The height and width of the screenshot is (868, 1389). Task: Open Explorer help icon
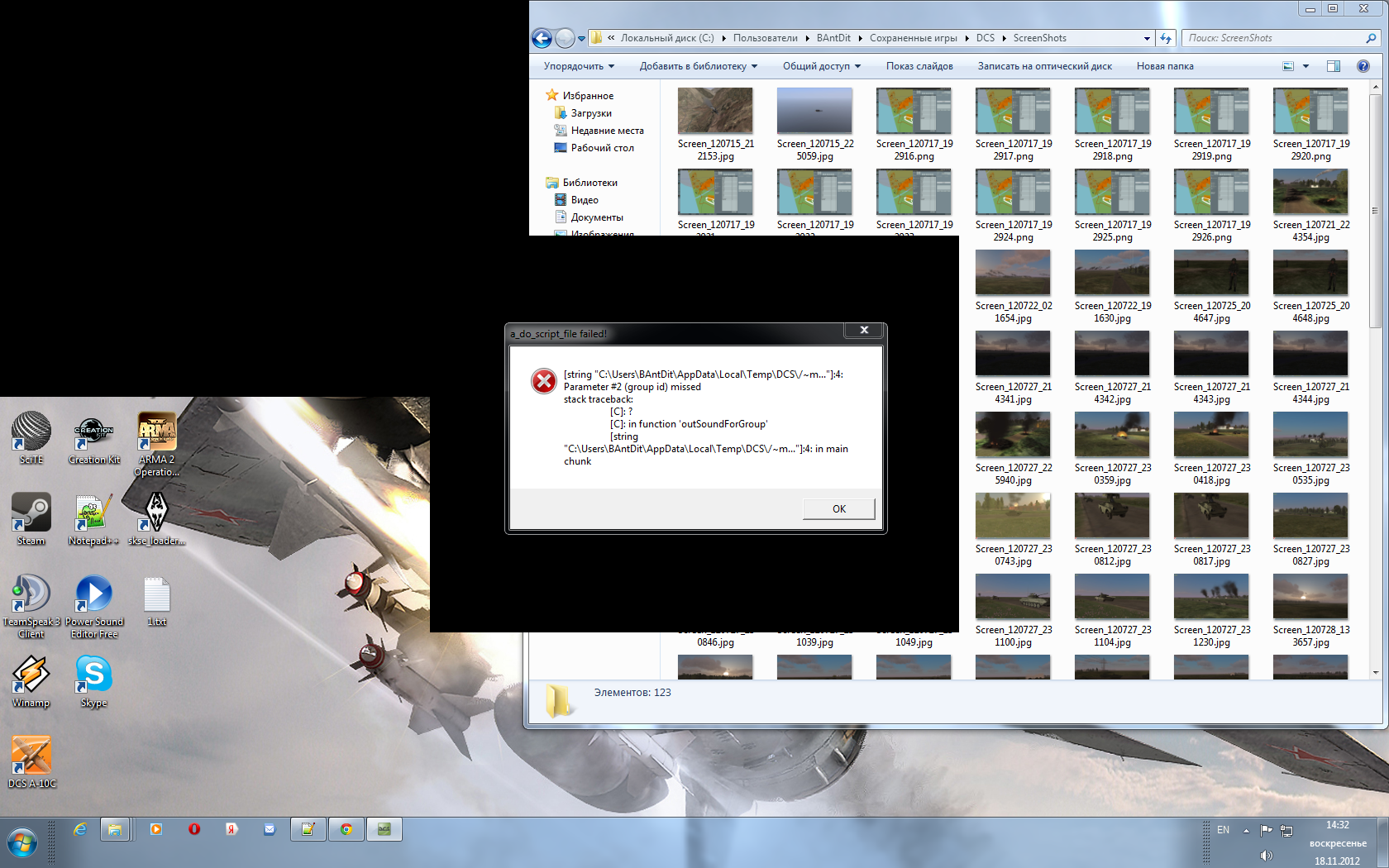[x=1363, y=66]
